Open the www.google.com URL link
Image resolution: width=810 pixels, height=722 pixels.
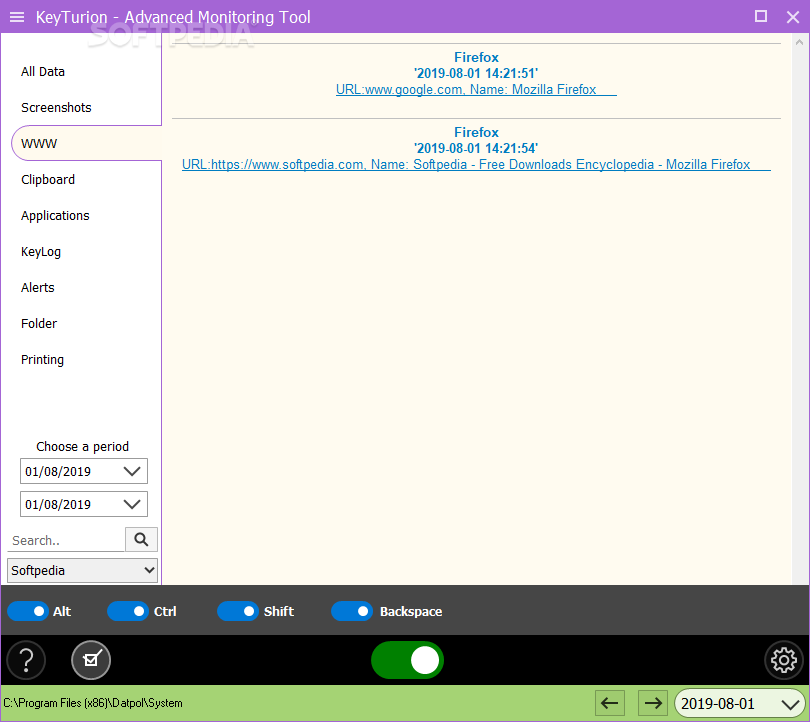[x=476, y=90]
